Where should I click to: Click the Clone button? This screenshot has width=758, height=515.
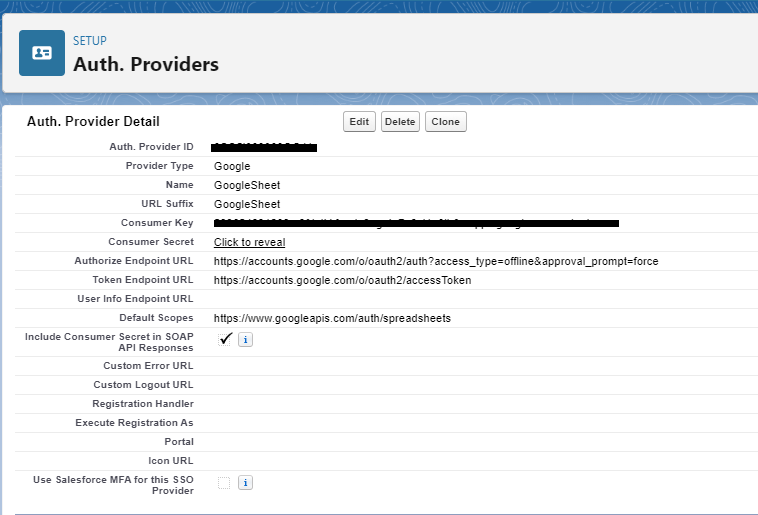pos(446,121)
